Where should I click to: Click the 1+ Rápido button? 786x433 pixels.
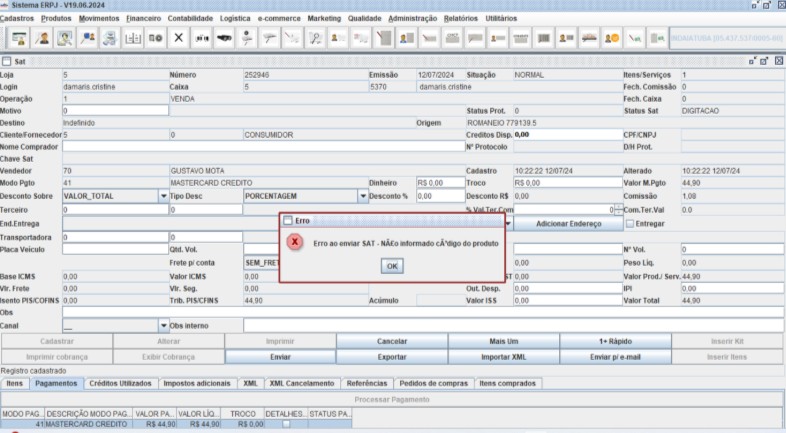(x=616, y=341)
